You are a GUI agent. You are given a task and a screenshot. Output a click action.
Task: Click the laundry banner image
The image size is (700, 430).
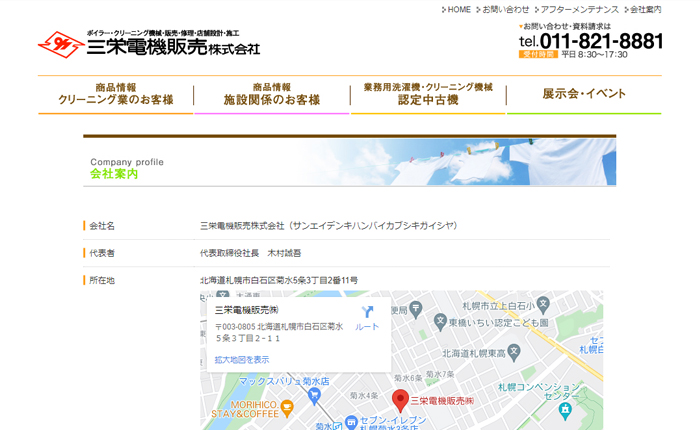[x=350, y=162]
